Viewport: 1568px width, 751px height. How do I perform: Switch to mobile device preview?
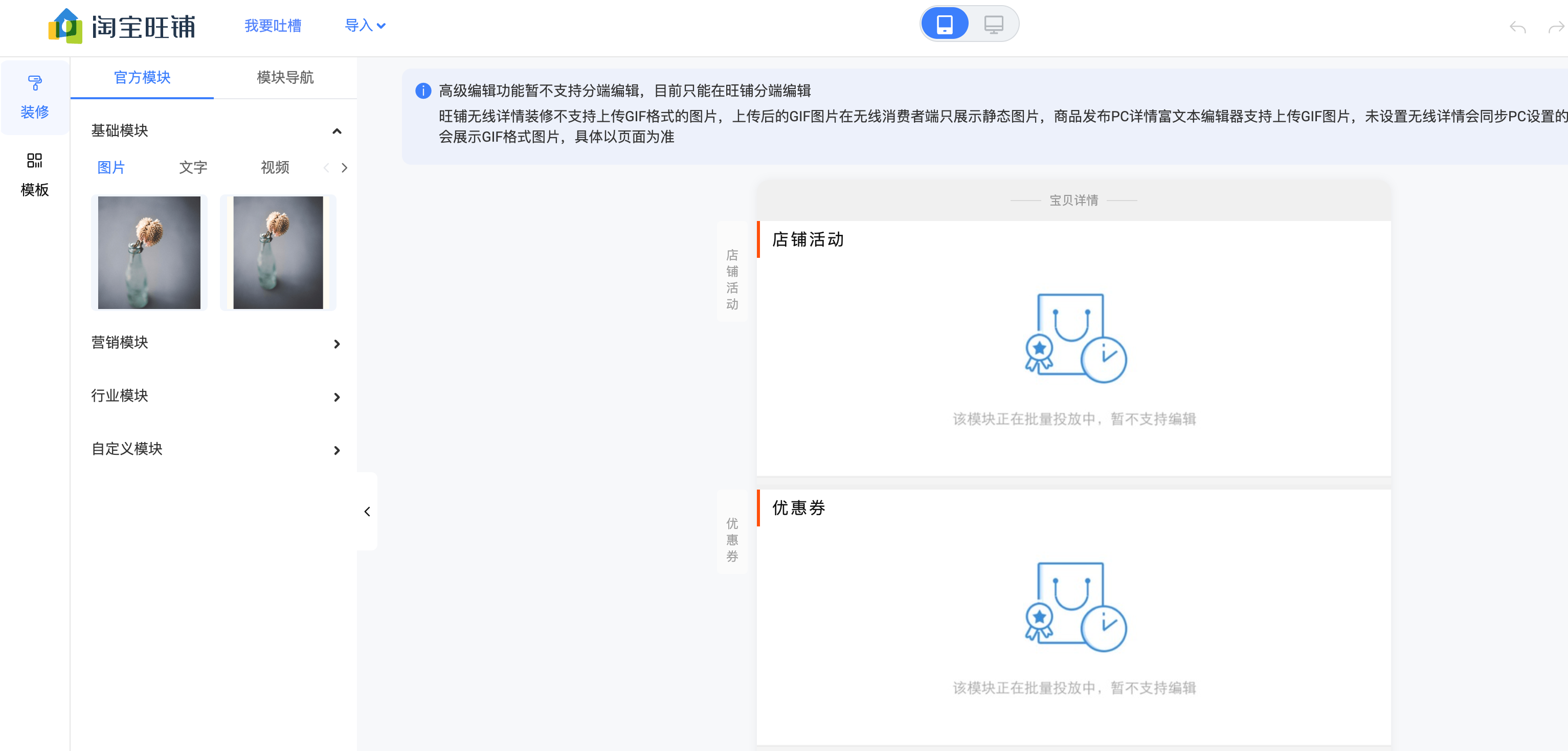point(944,25)
